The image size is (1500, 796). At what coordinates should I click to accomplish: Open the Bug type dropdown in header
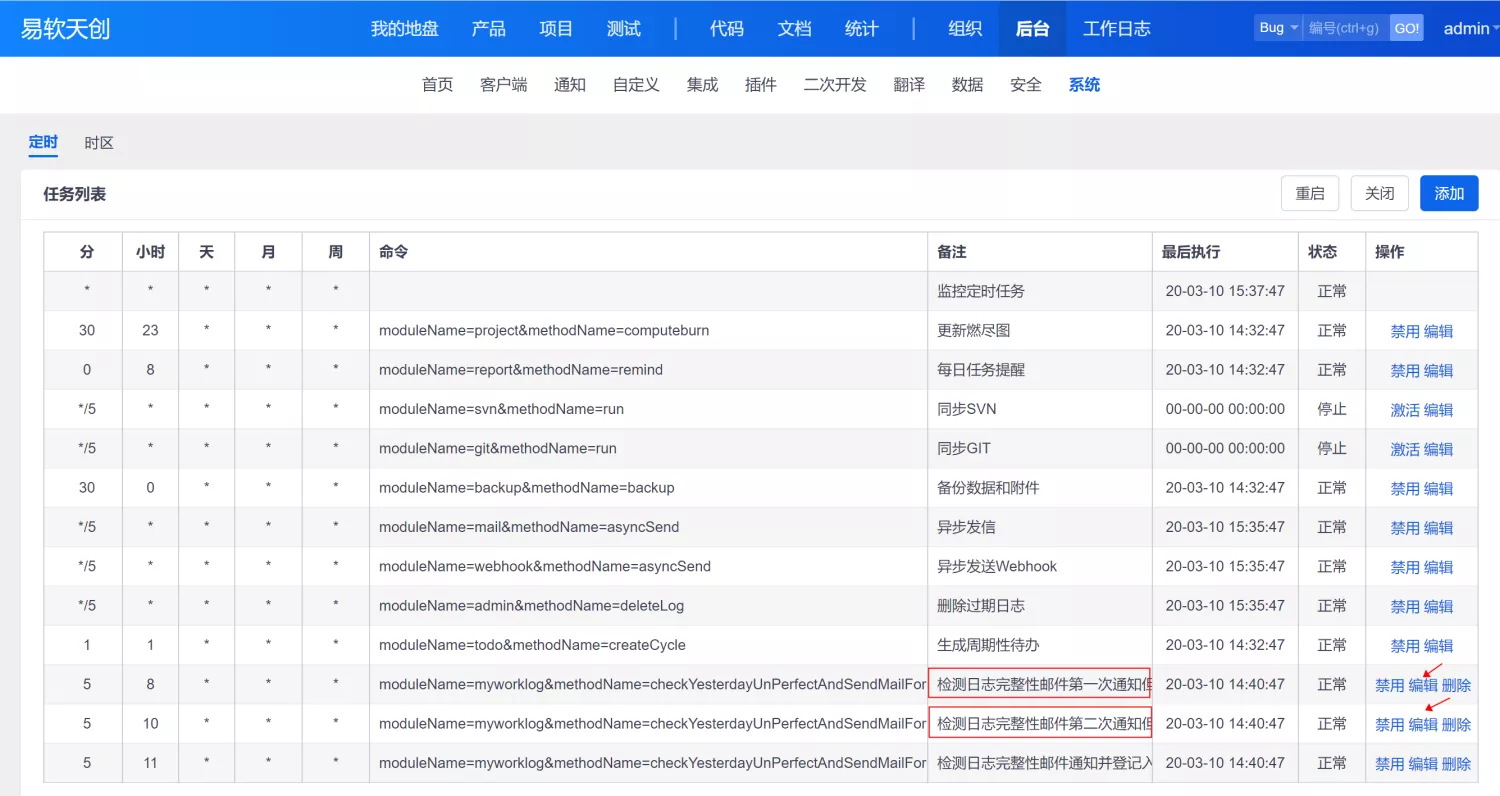point(1277,28)
